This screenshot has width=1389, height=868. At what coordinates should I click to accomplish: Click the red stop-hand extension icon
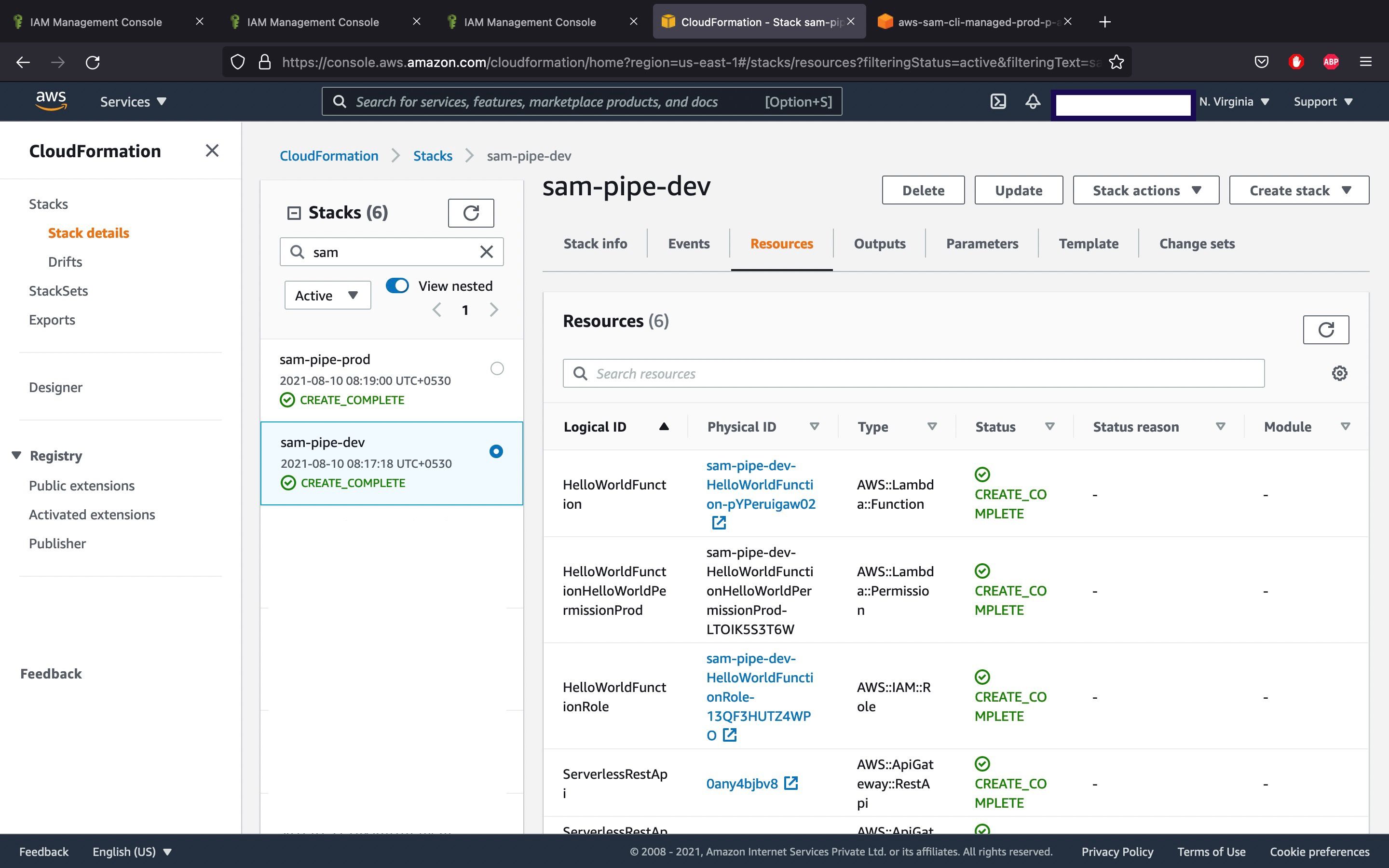point(1296,62)
